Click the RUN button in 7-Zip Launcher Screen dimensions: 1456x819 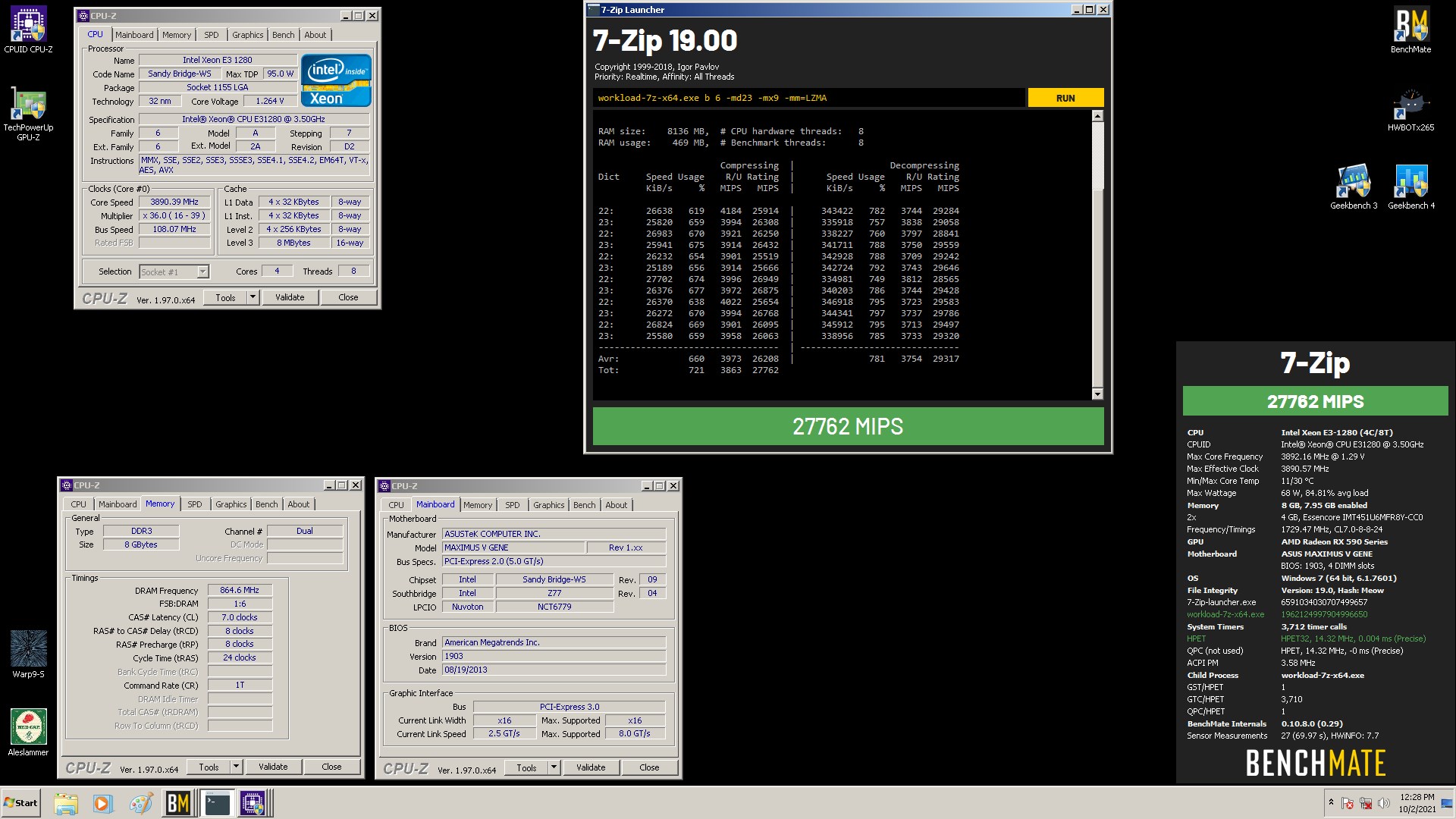pyautogui.click(x=1065, y=98)
